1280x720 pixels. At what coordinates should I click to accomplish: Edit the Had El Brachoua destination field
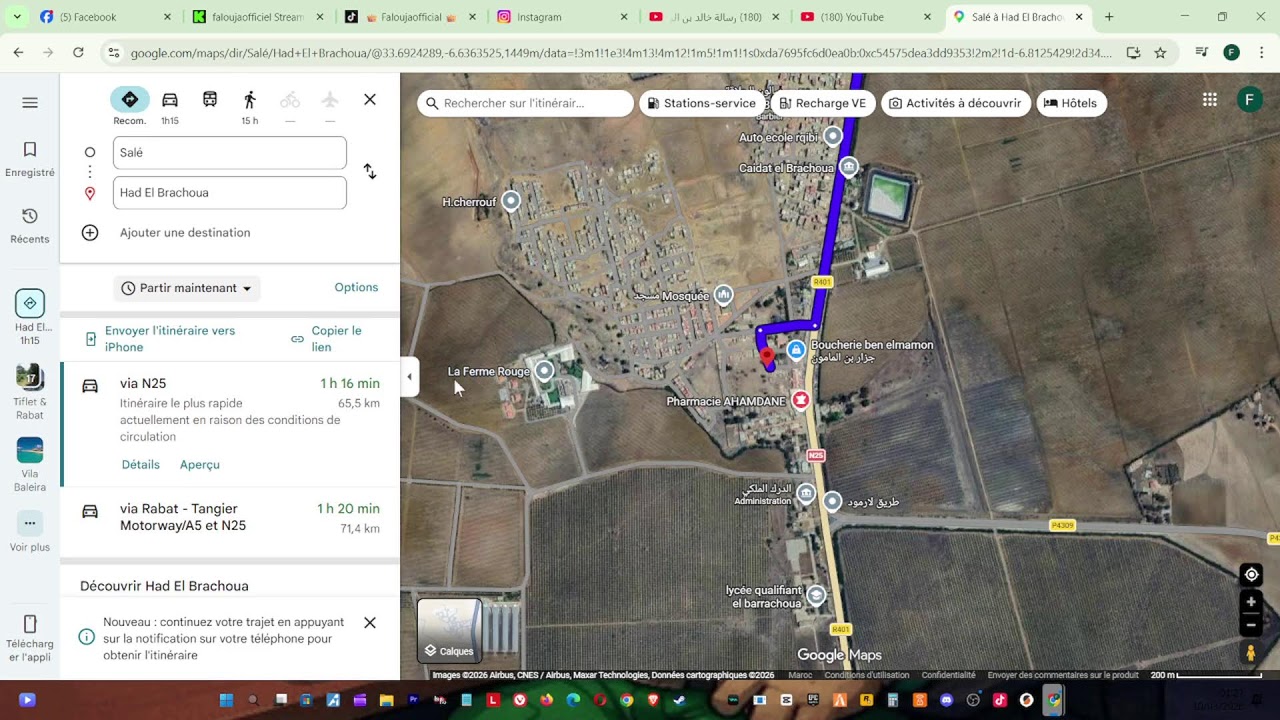(x=230, y=193)
